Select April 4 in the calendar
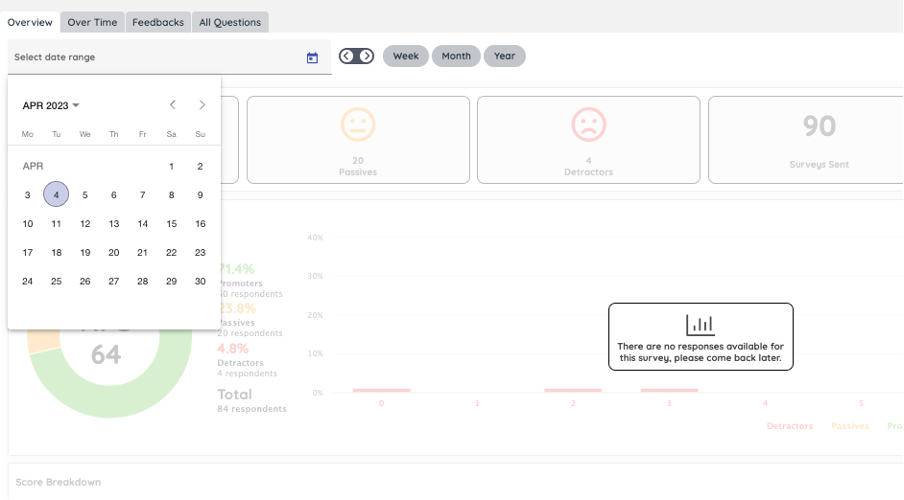The image size is (904, 500). (x=56, y=195)
